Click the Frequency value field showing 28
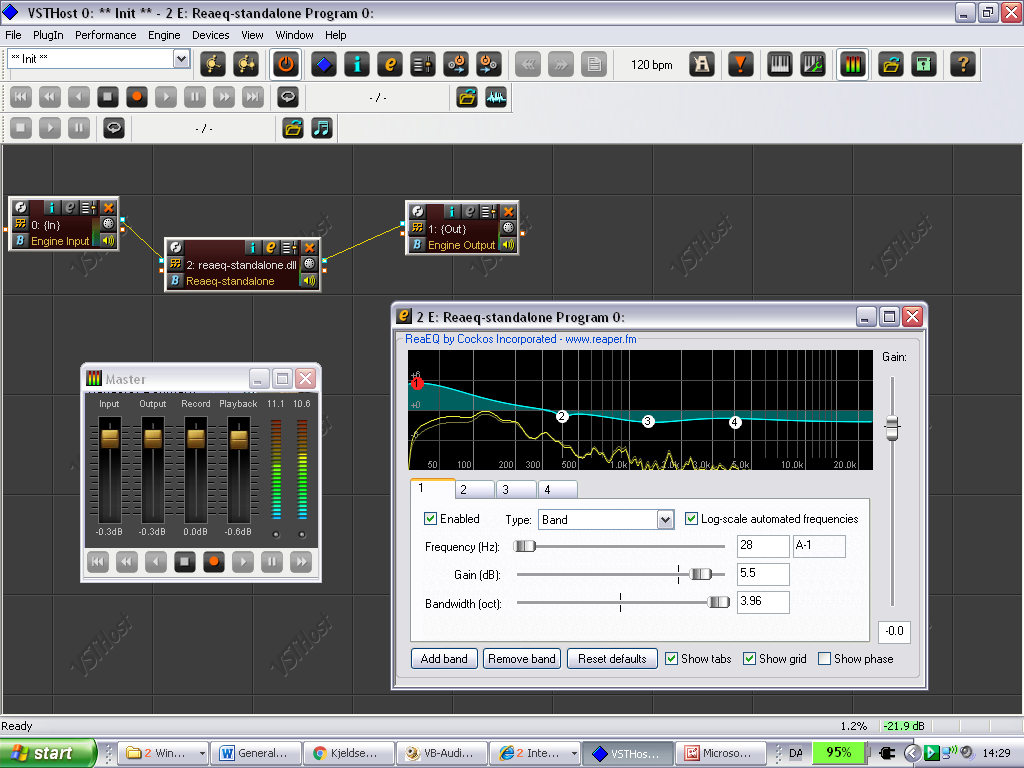 click(x=763, y=546)
